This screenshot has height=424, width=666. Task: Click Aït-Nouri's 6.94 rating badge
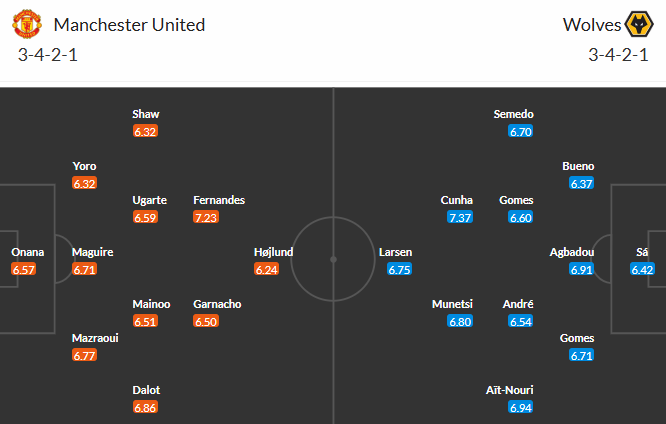pyautogui.click(x=520, y=407)
